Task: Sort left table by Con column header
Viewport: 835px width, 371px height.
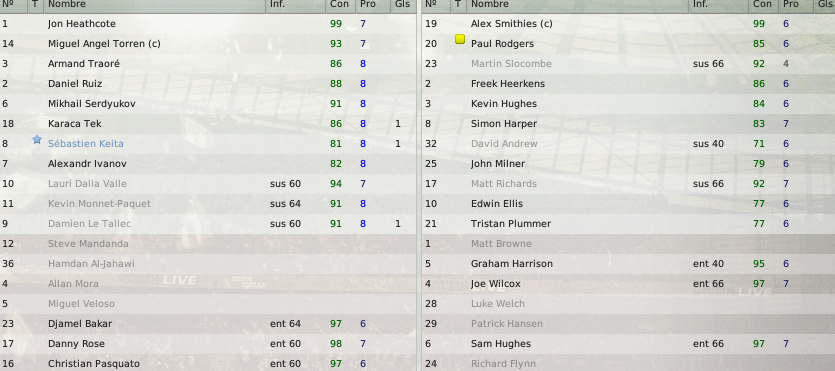Action: pyautogui.click(x=339, y=4)
